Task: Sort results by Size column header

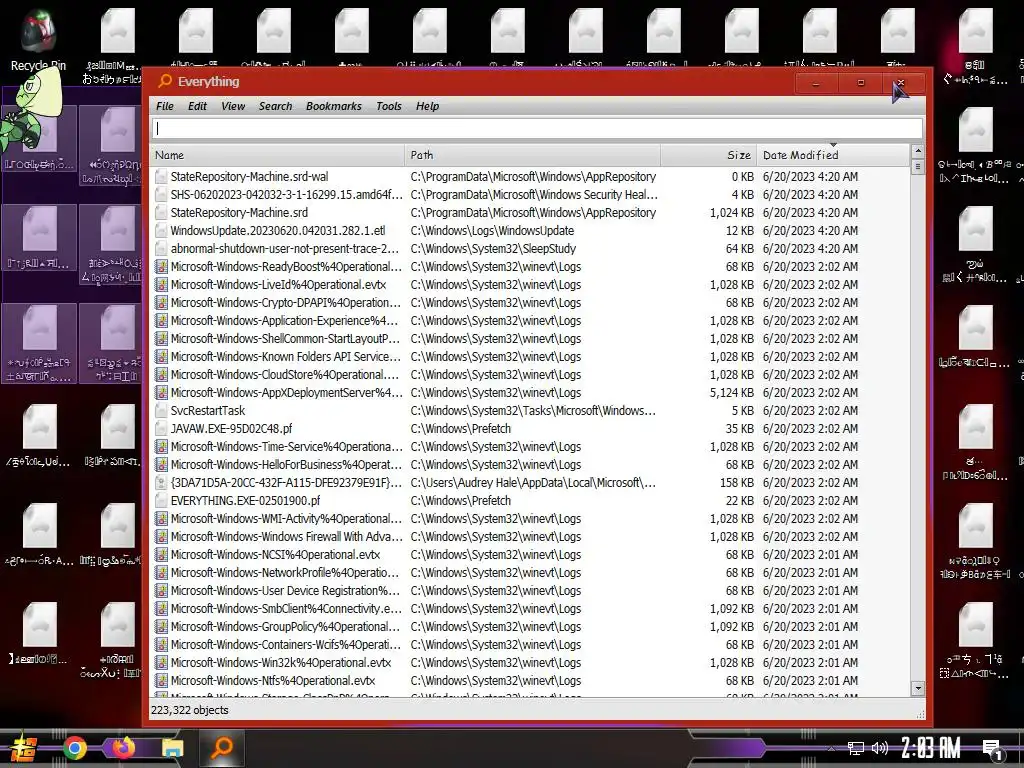Action: (708, 155)
